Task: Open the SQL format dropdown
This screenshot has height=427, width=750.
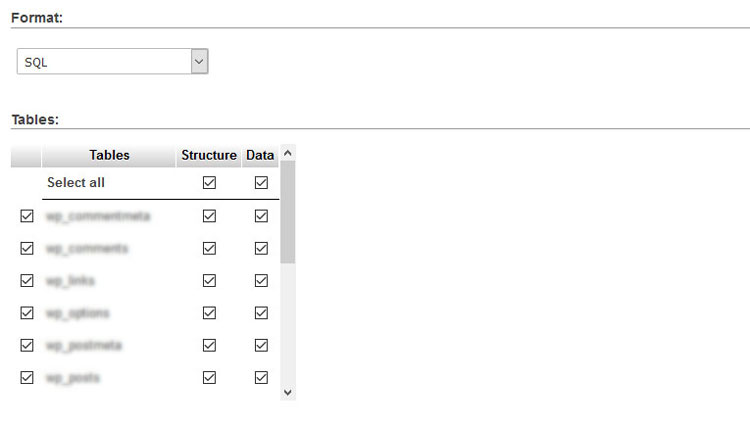Action: point(112,62)
